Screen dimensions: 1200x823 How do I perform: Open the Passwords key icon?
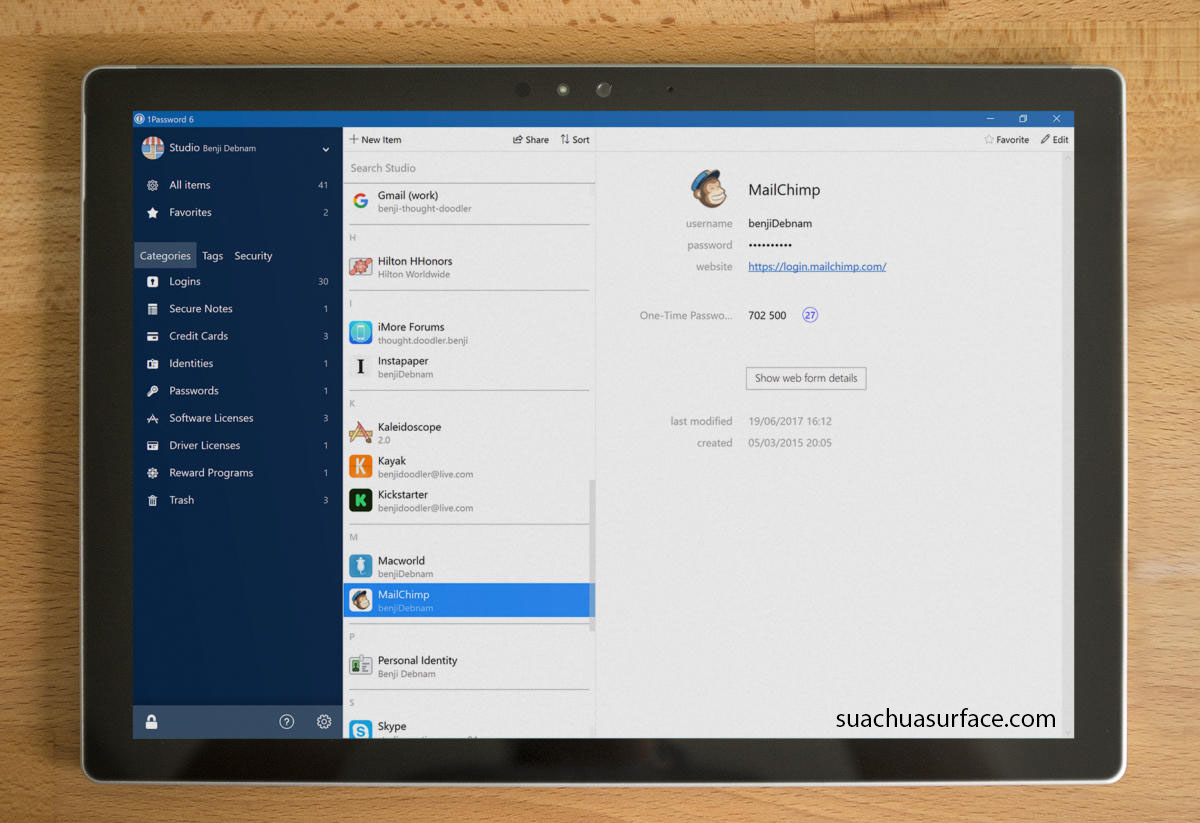point(153,391)
